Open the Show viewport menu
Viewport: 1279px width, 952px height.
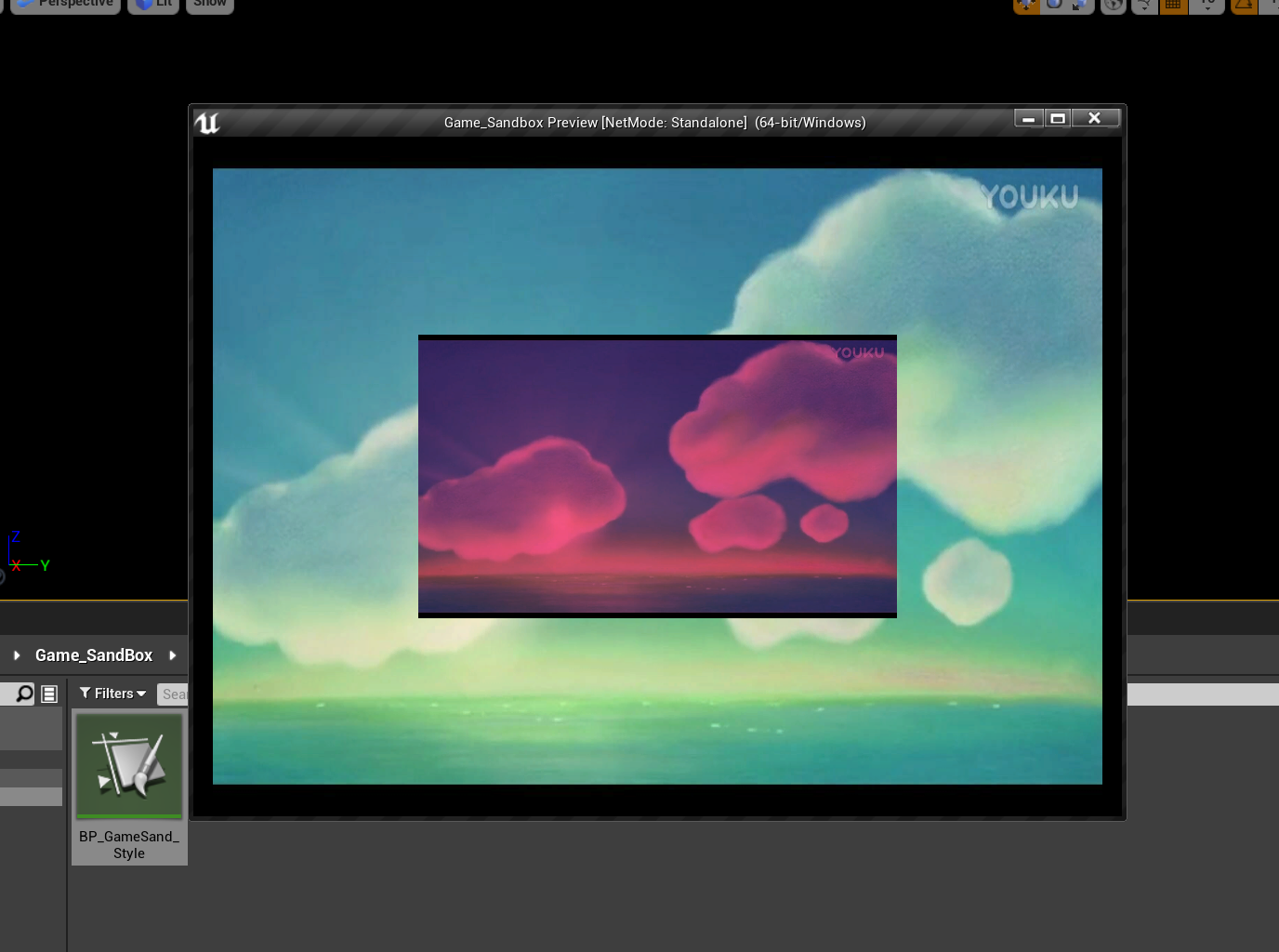[209, 4]
